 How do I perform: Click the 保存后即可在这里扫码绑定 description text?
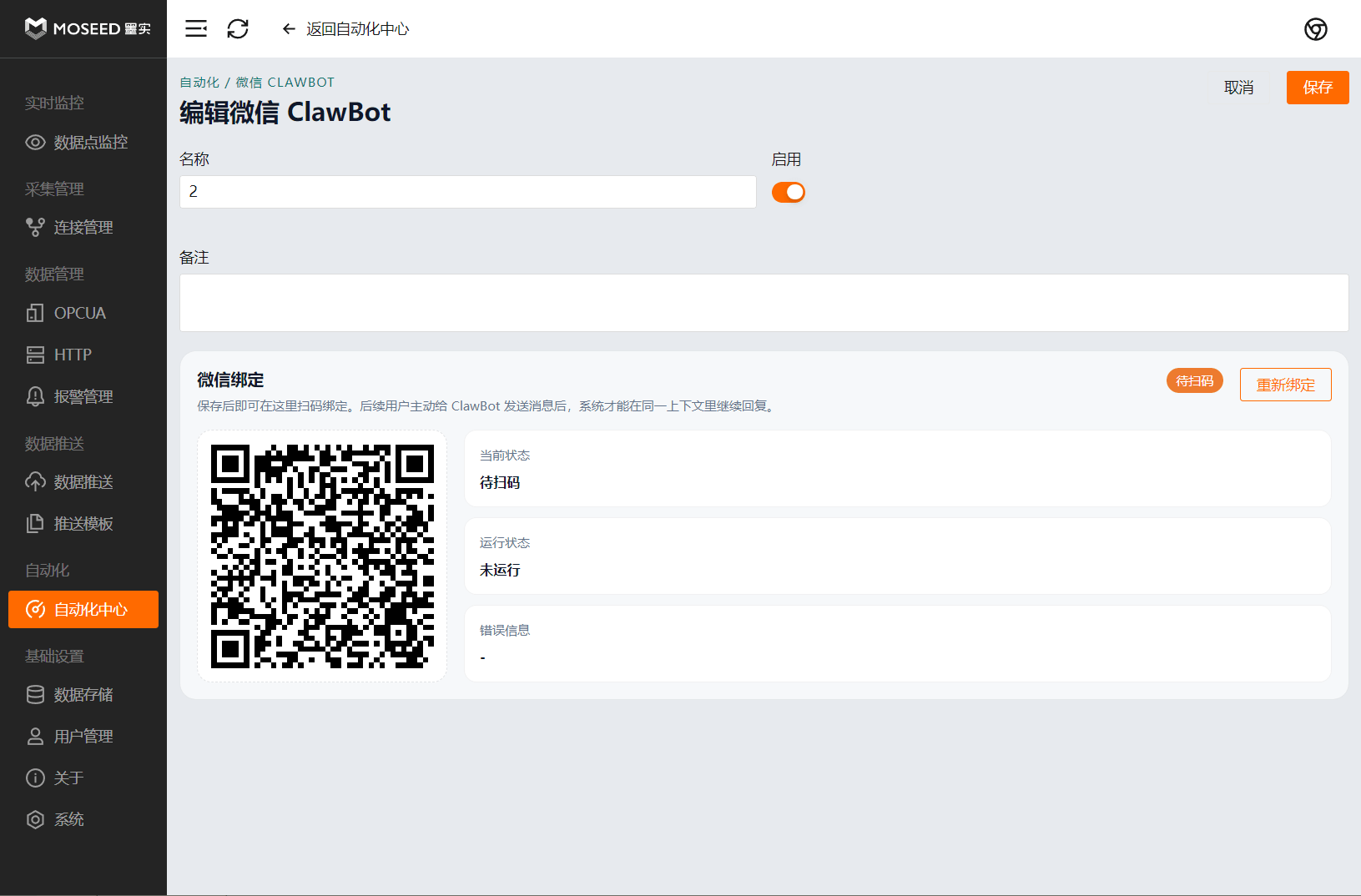(x=487, y=406)
